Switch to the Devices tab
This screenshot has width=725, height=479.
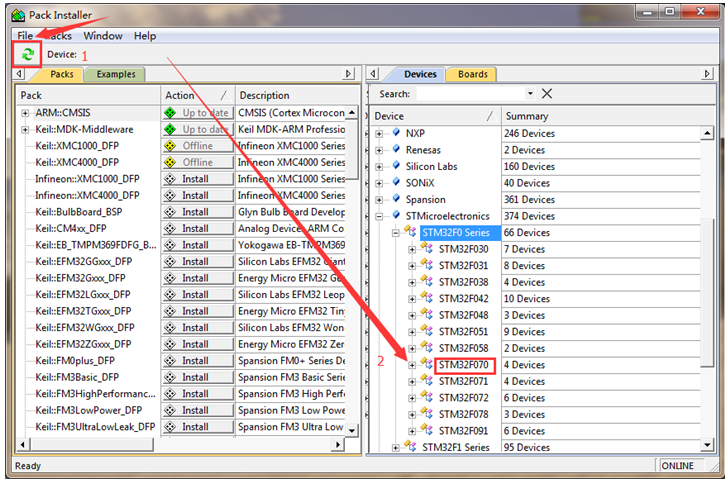pos(420,74)
